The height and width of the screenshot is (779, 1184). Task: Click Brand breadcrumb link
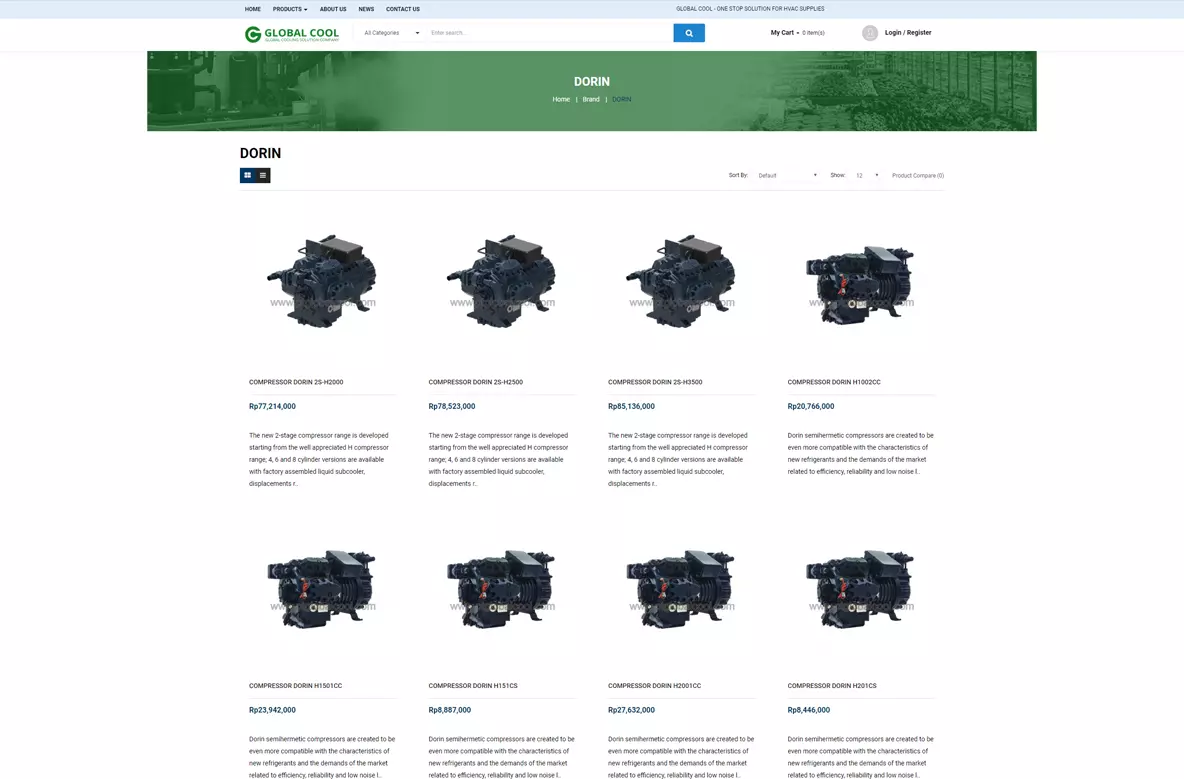click(x=590, y=100)
